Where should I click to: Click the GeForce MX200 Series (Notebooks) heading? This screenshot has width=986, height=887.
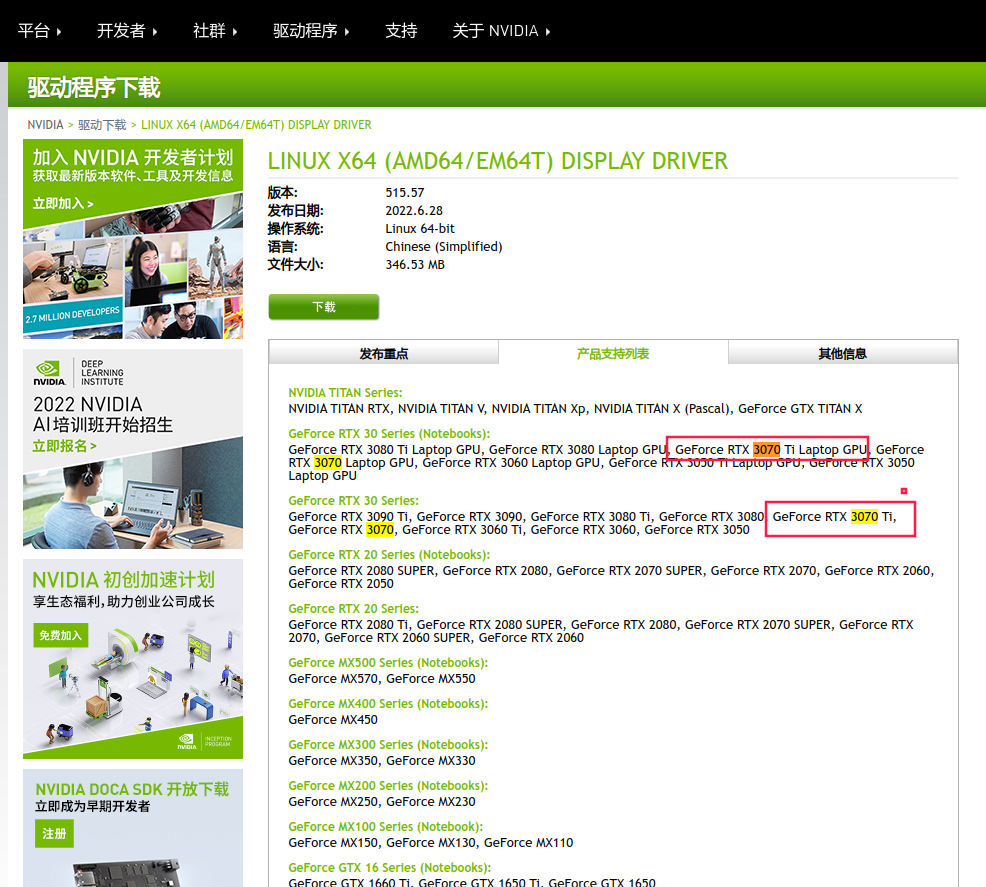pos(388,785)
